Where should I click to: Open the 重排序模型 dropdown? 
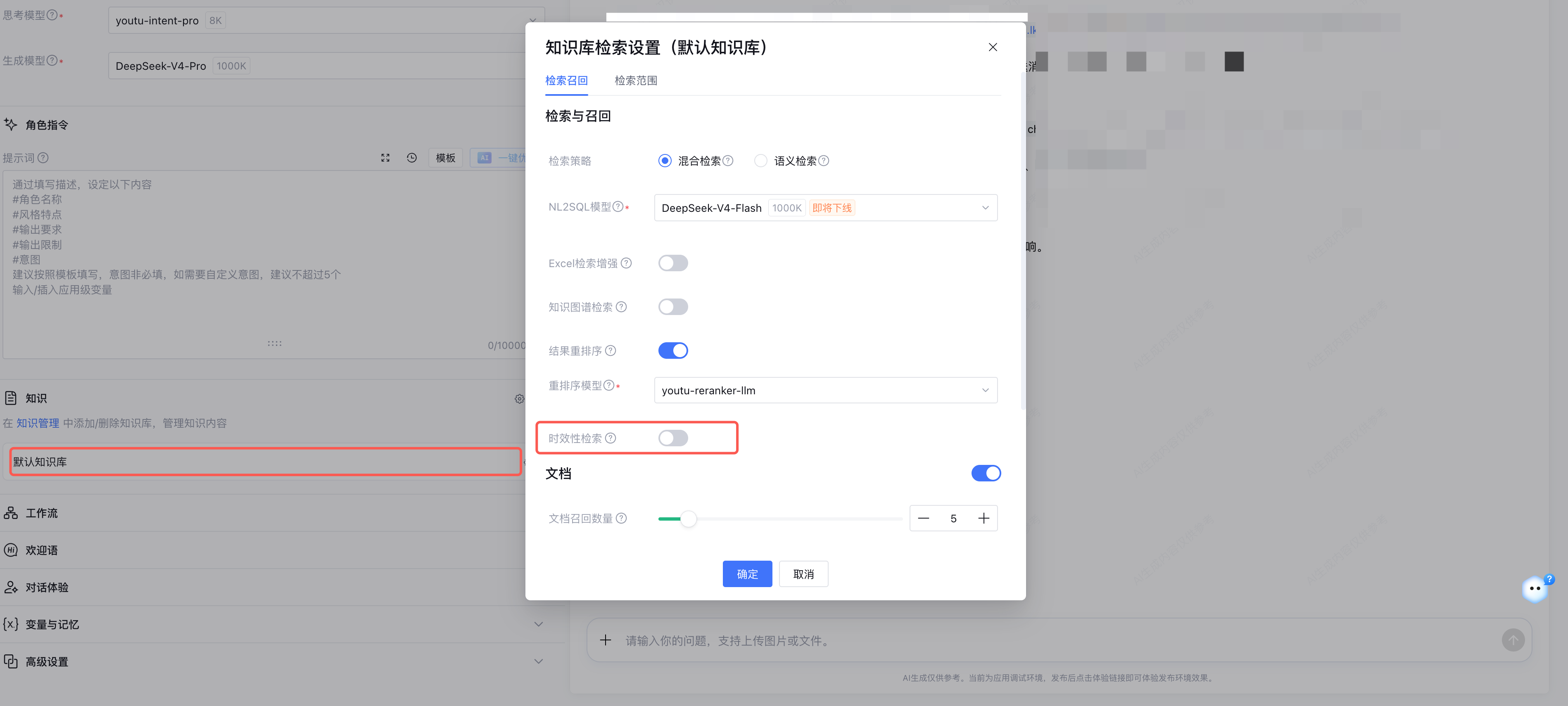click(826, 390)
